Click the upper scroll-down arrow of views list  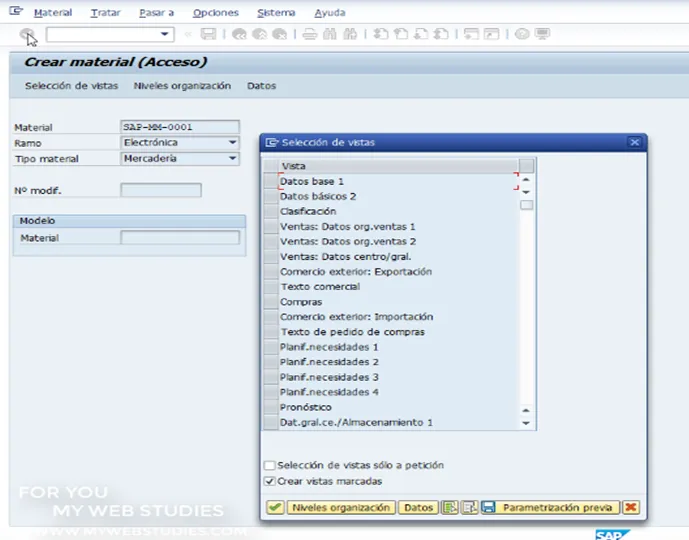point(526,192)
